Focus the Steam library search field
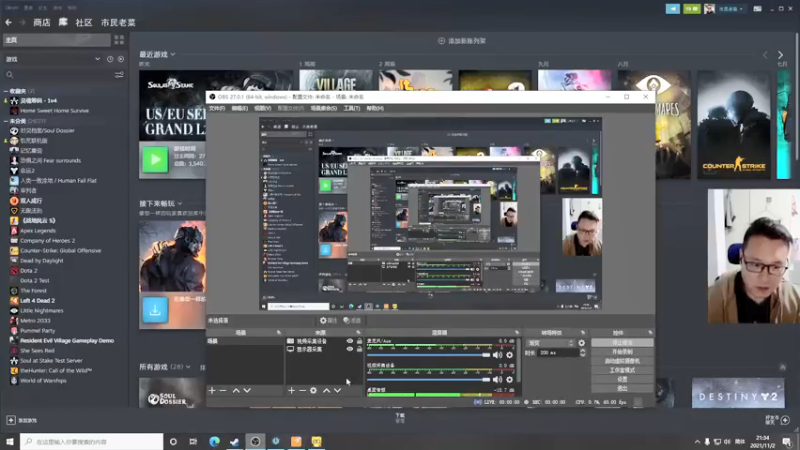The height and width of the screenshot is (450, 800). (x=59, y=75)
